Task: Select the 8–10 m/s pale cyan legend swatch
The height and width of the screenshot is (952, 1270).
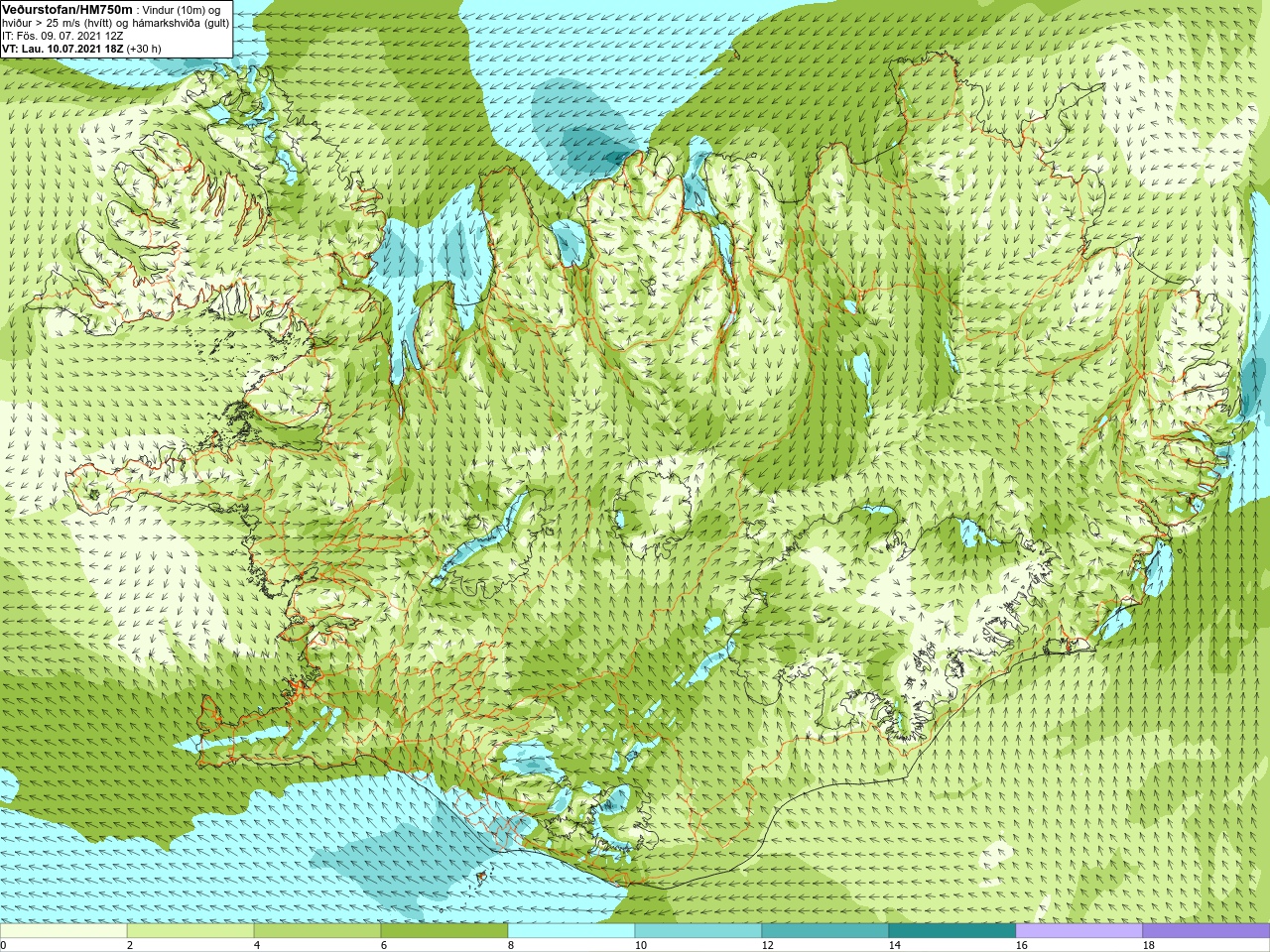Action: (571, 931)
